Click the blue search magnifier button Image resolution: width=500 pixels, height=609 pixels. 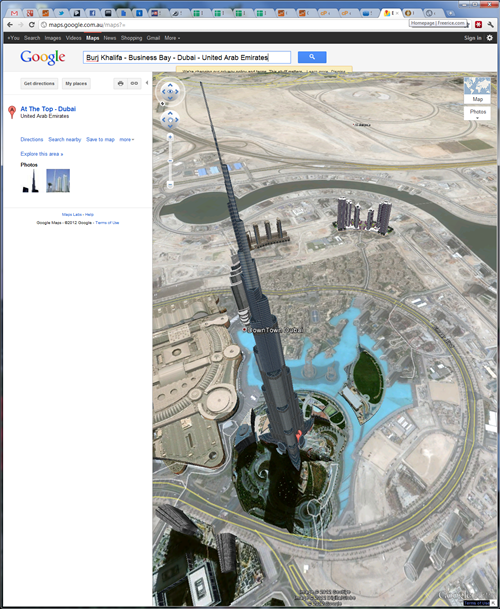coord(312,57)
